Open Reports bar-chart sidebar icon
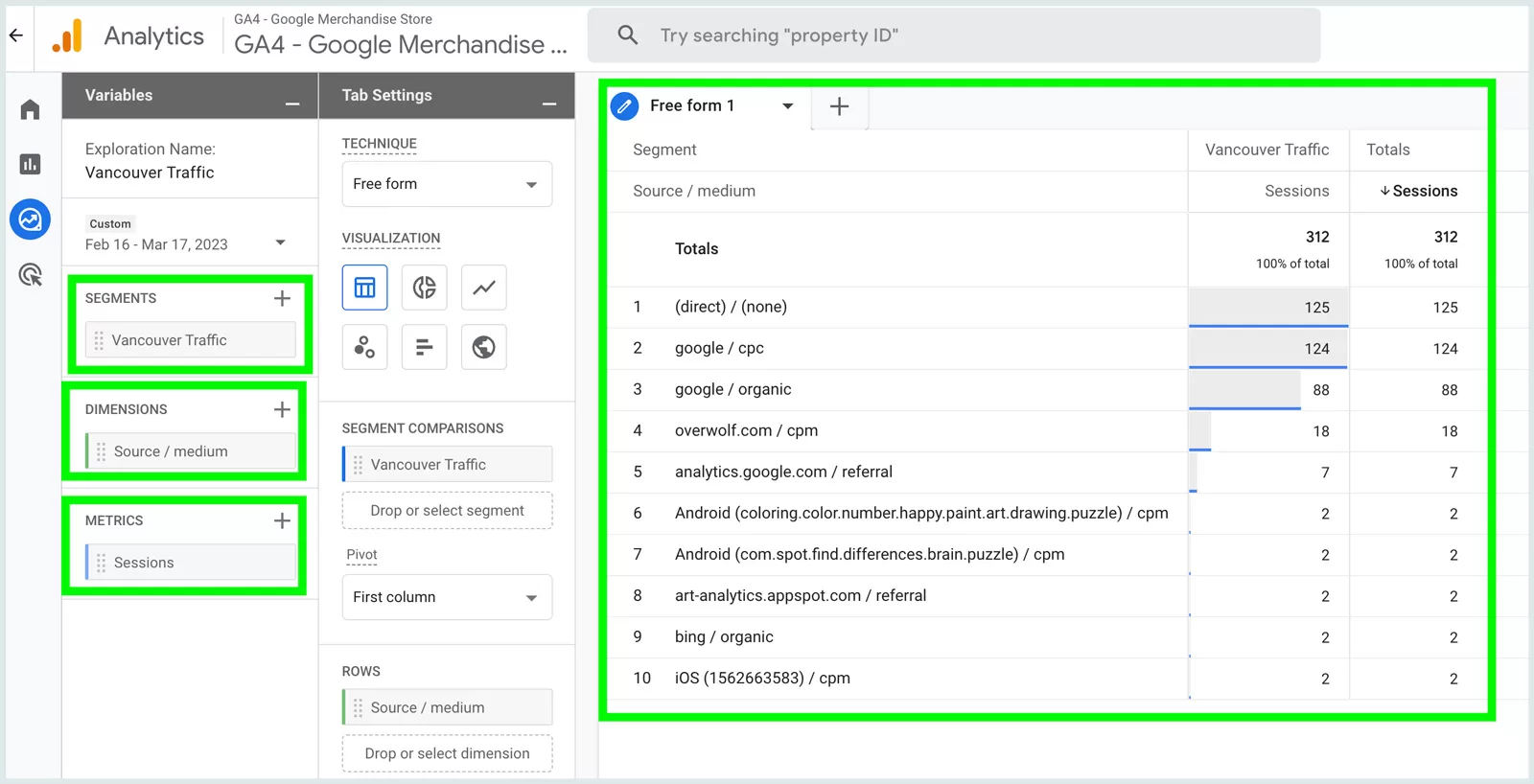 click(30, 164)
